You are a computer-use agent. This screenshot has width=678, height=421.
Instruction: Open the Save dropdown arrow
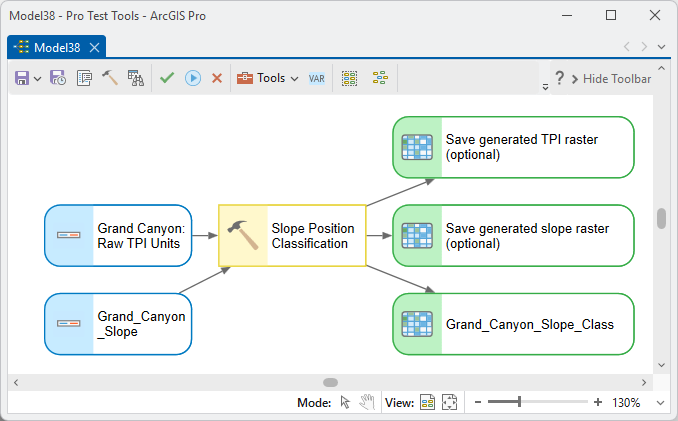tap(38, 79)
